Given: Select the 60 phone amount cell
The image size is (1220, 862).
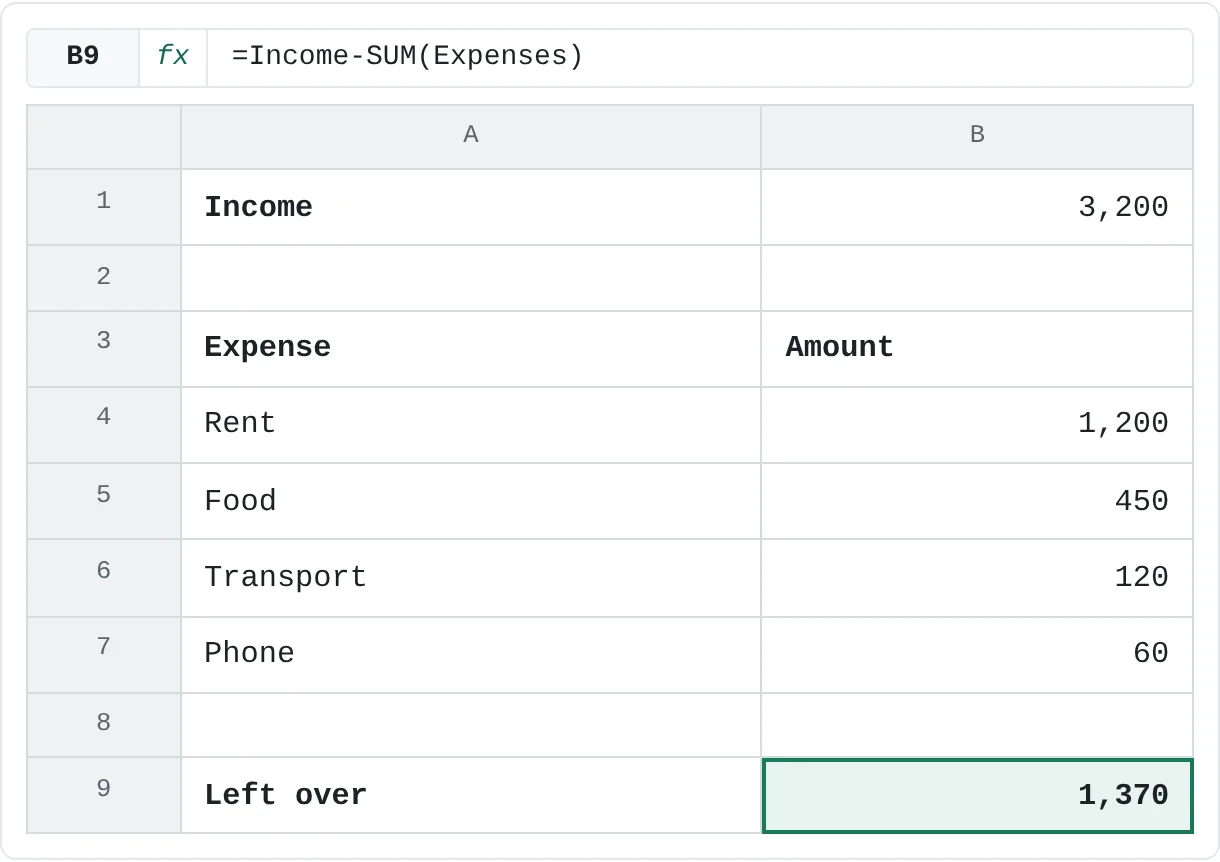Looking at the screenshot, I should (x=977, y=655).
